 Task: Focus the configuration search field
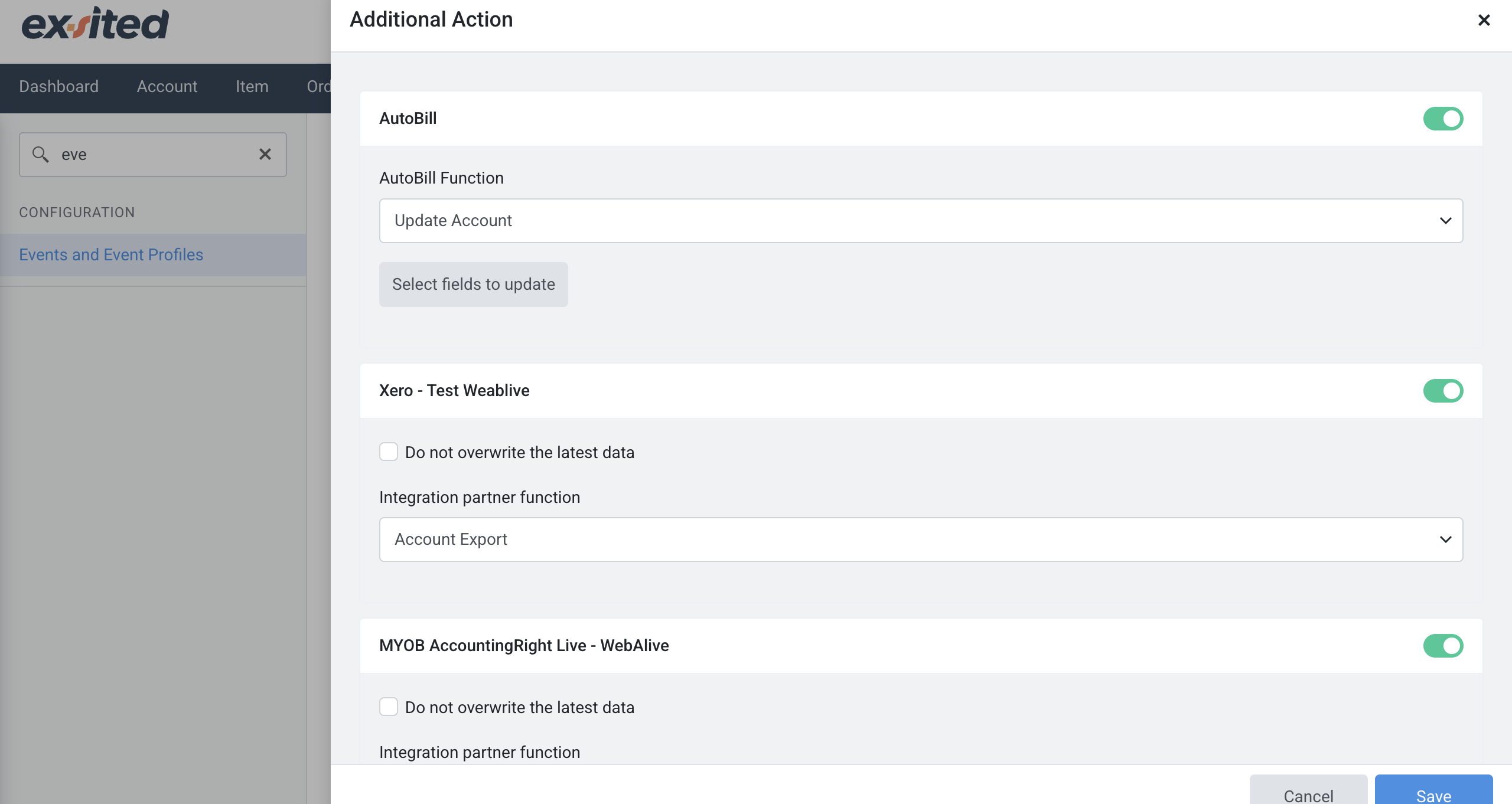point(153,155)
